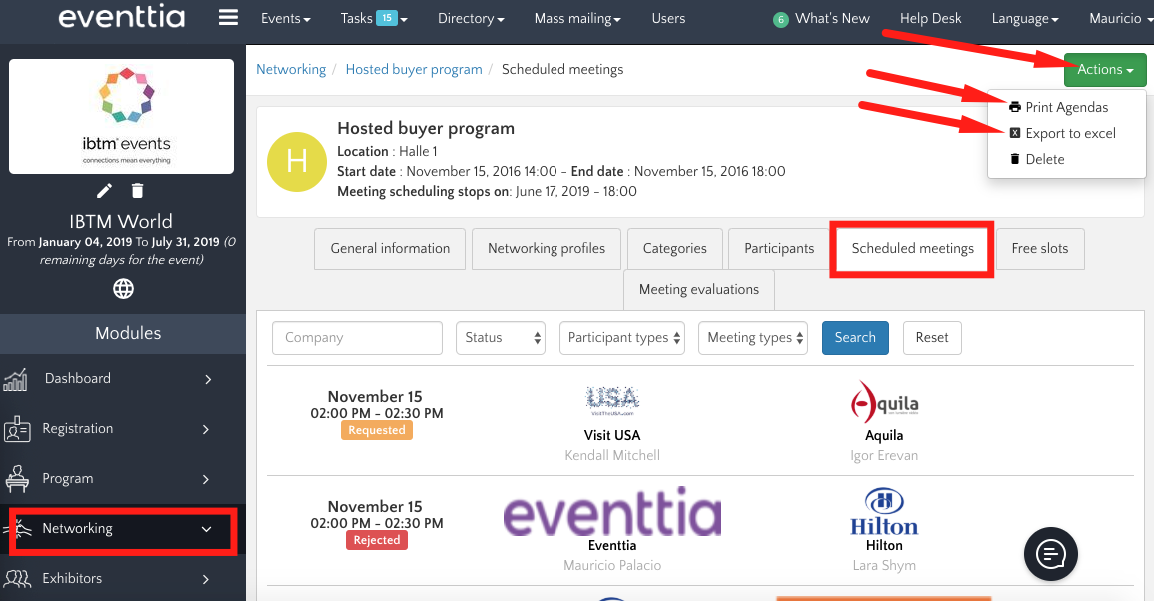The image size is (1154, 601).
Task: Click the Company search field
Action: 357,338
